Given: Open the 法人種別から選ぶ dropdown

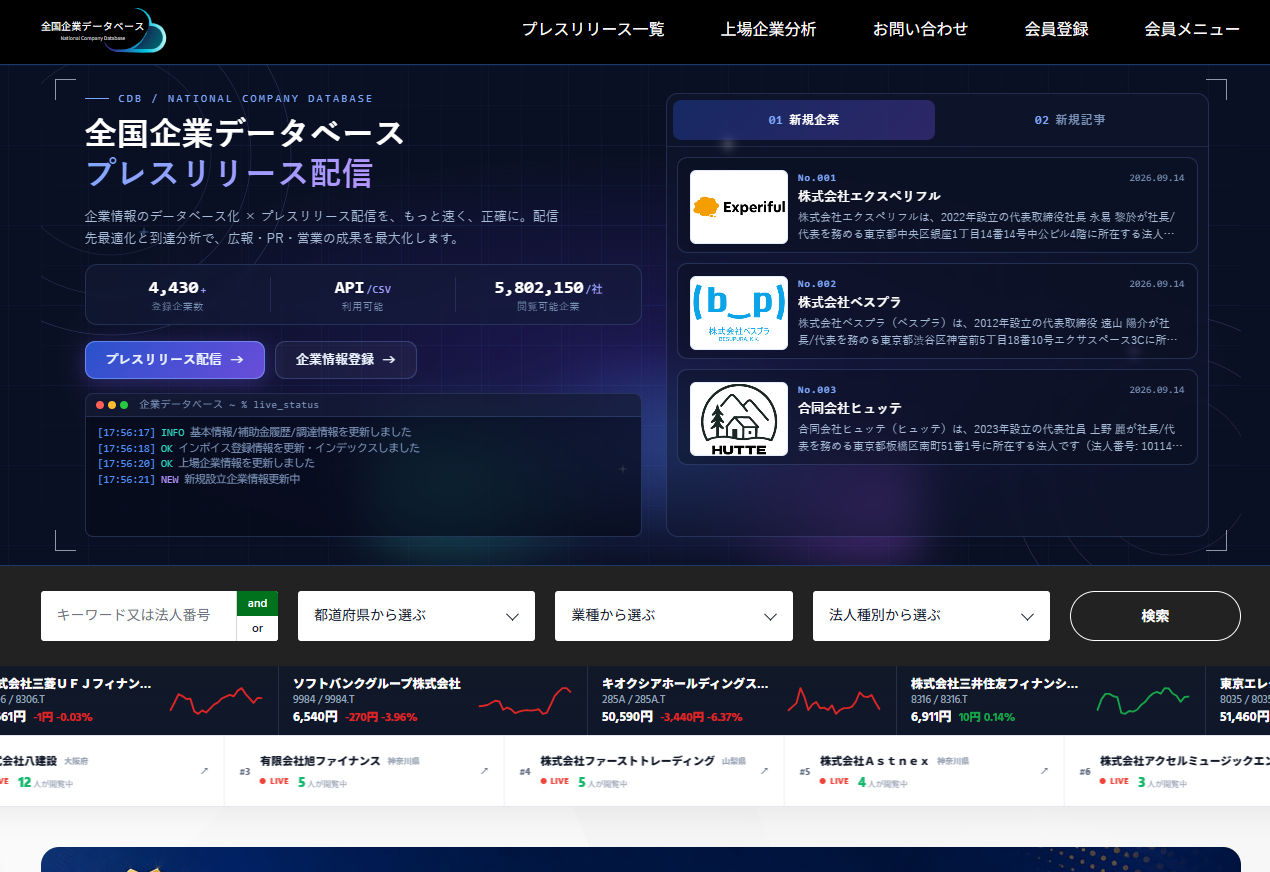Looking at the screenshot, I should point(931,616).
